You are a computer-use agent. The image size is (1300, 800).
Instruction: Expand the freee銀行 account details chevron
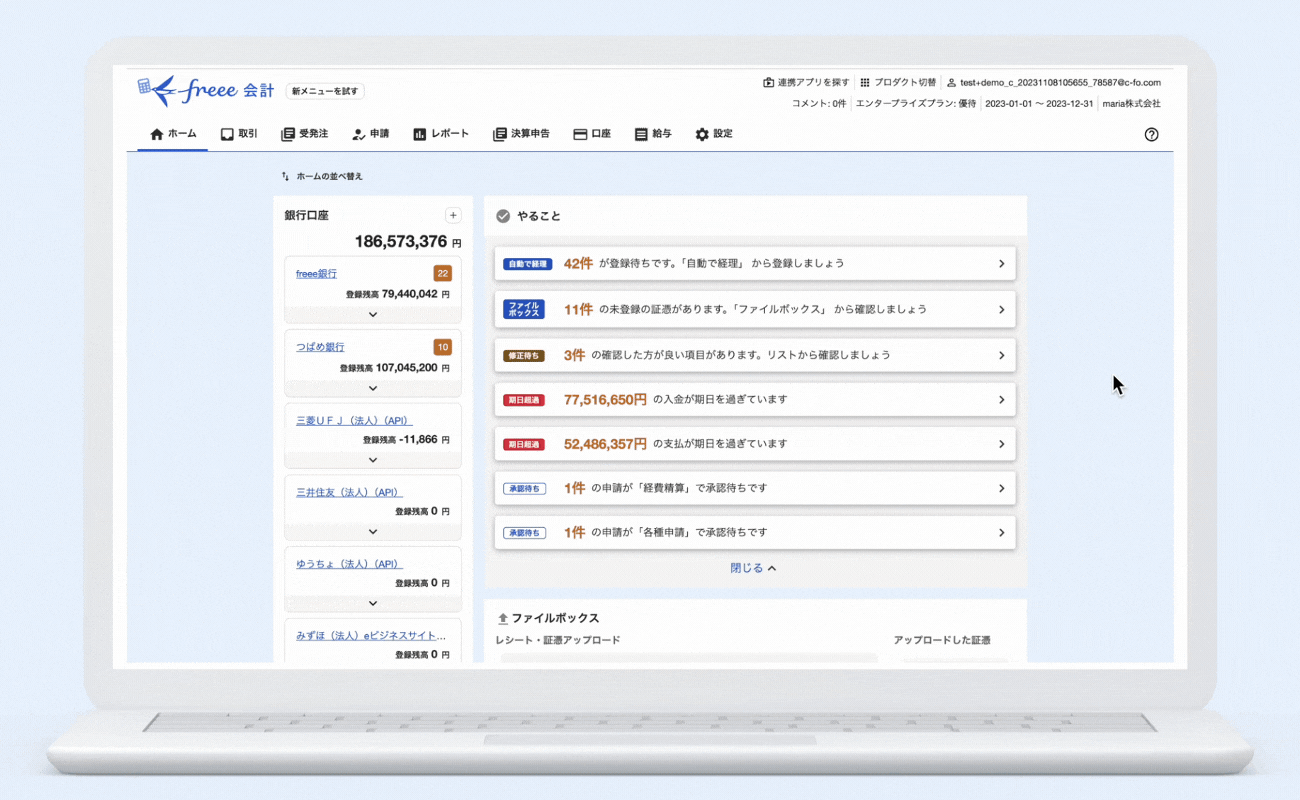373,314
